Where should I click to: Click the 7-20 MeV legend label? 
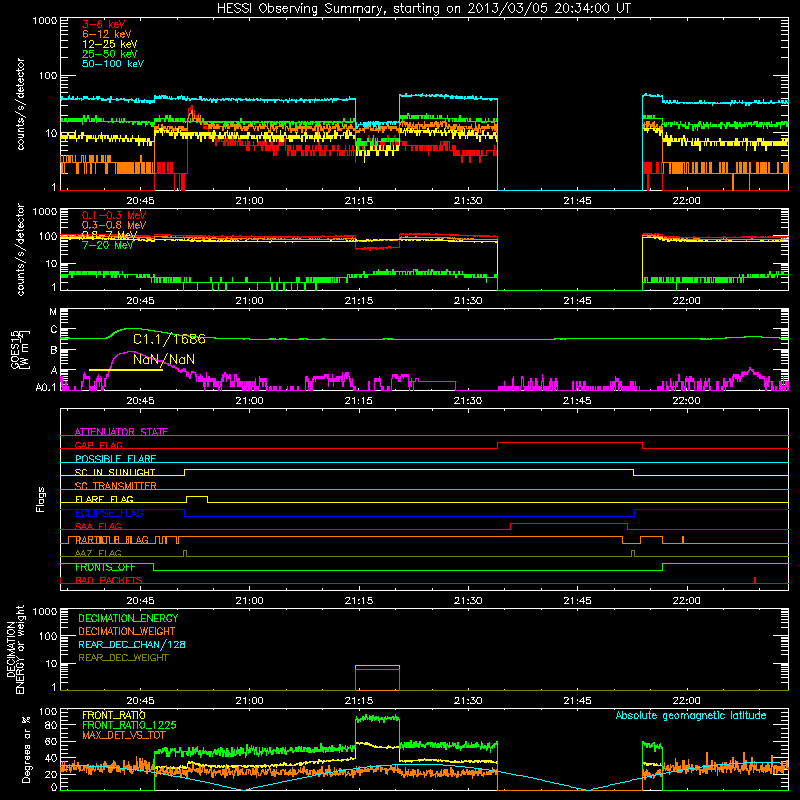click(108, 245)
